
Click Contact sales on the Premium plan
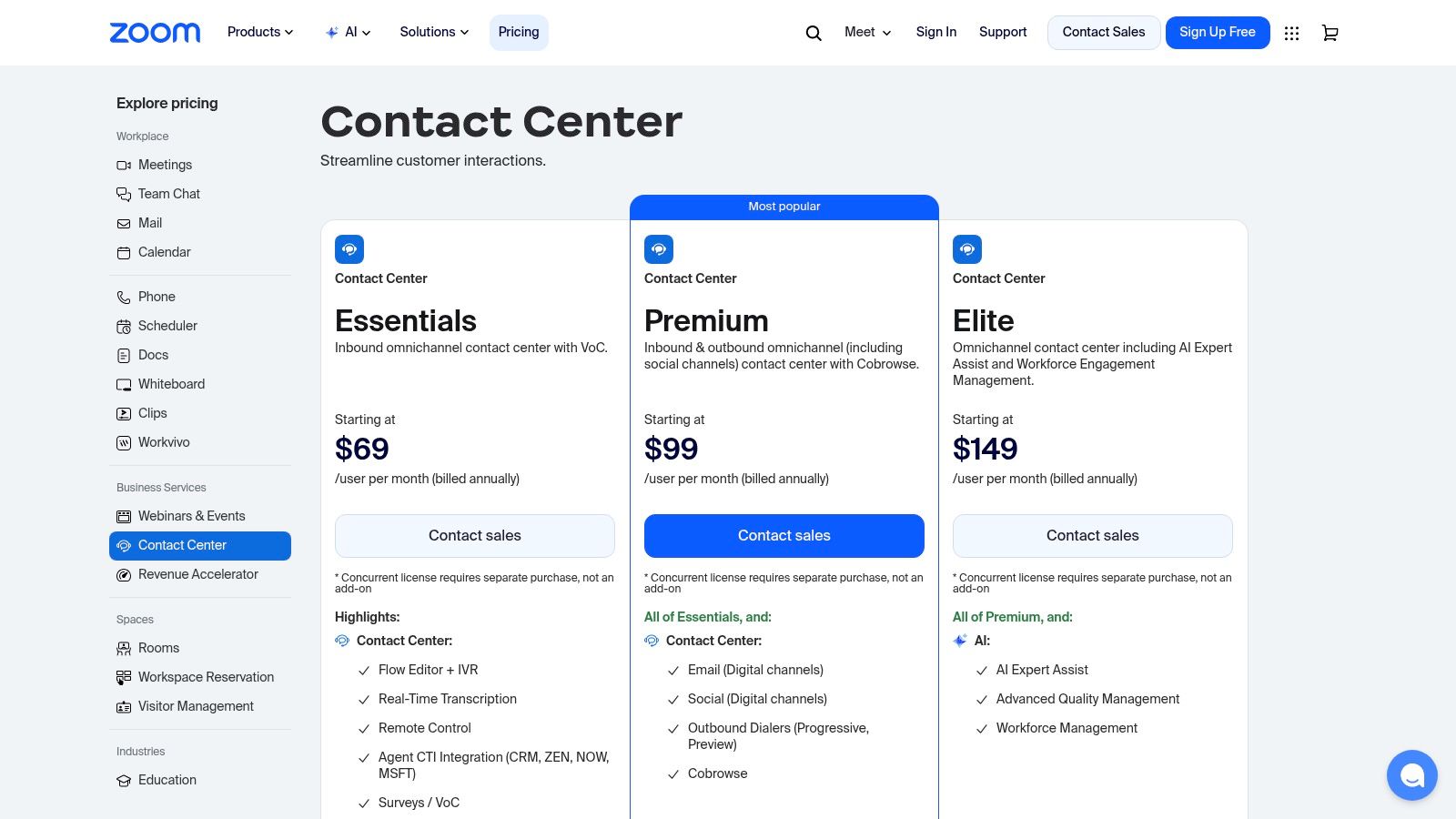click(784, 535)
